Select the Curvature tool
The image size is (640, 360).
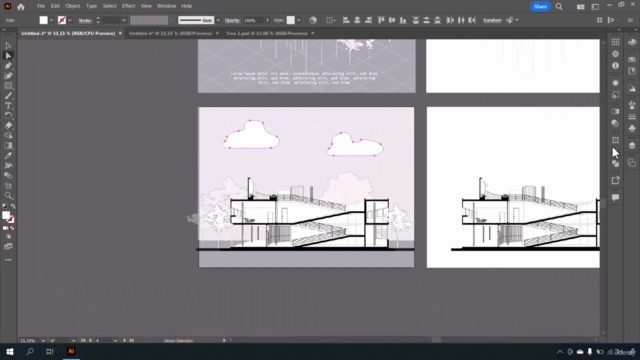[x=8, y=76]
